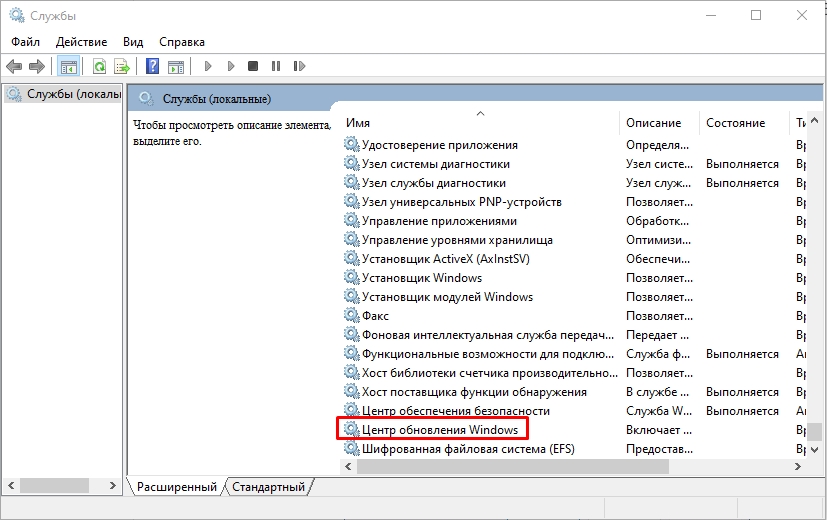The height and width of the screenshot is (520, 827).
Task: Click the action pane show/hide toolbar icon
Action: pos(176,66)
